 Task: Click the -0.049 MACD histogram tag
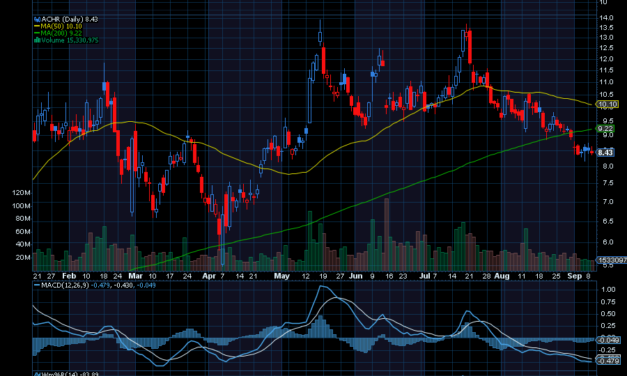pyautogui.click(x=608, y=340)
